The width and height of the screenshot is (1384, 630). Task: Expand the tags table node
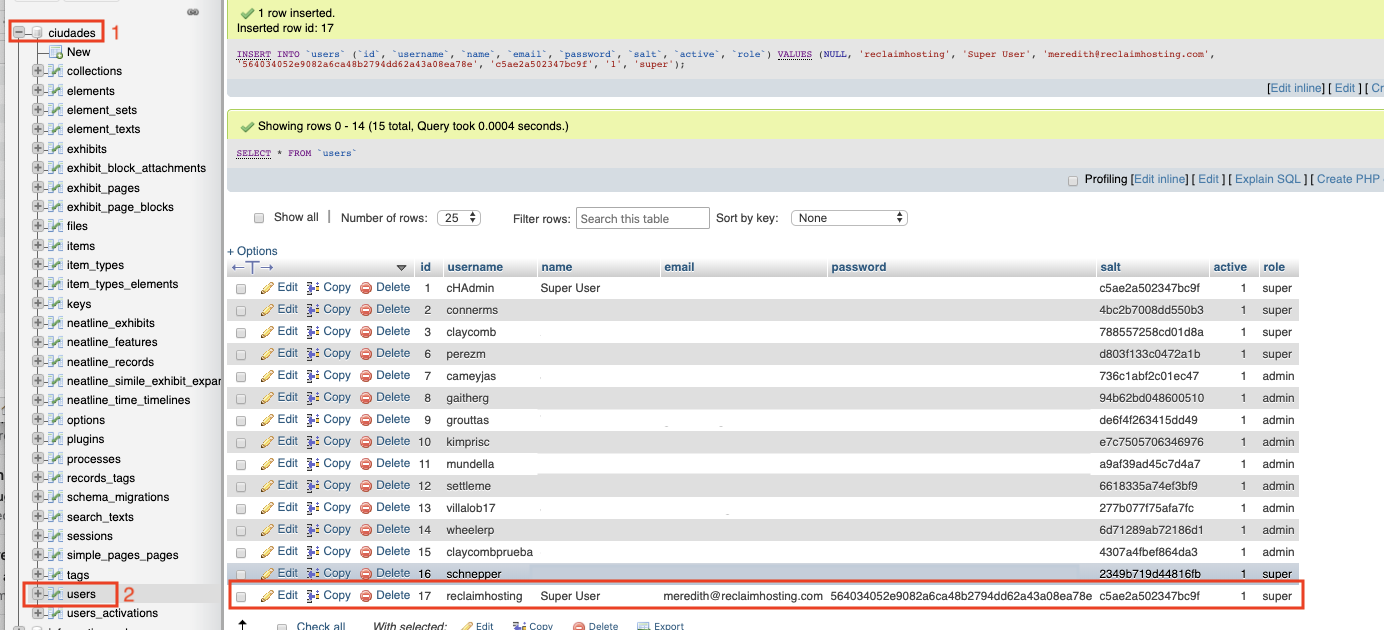tap(38, 575)
